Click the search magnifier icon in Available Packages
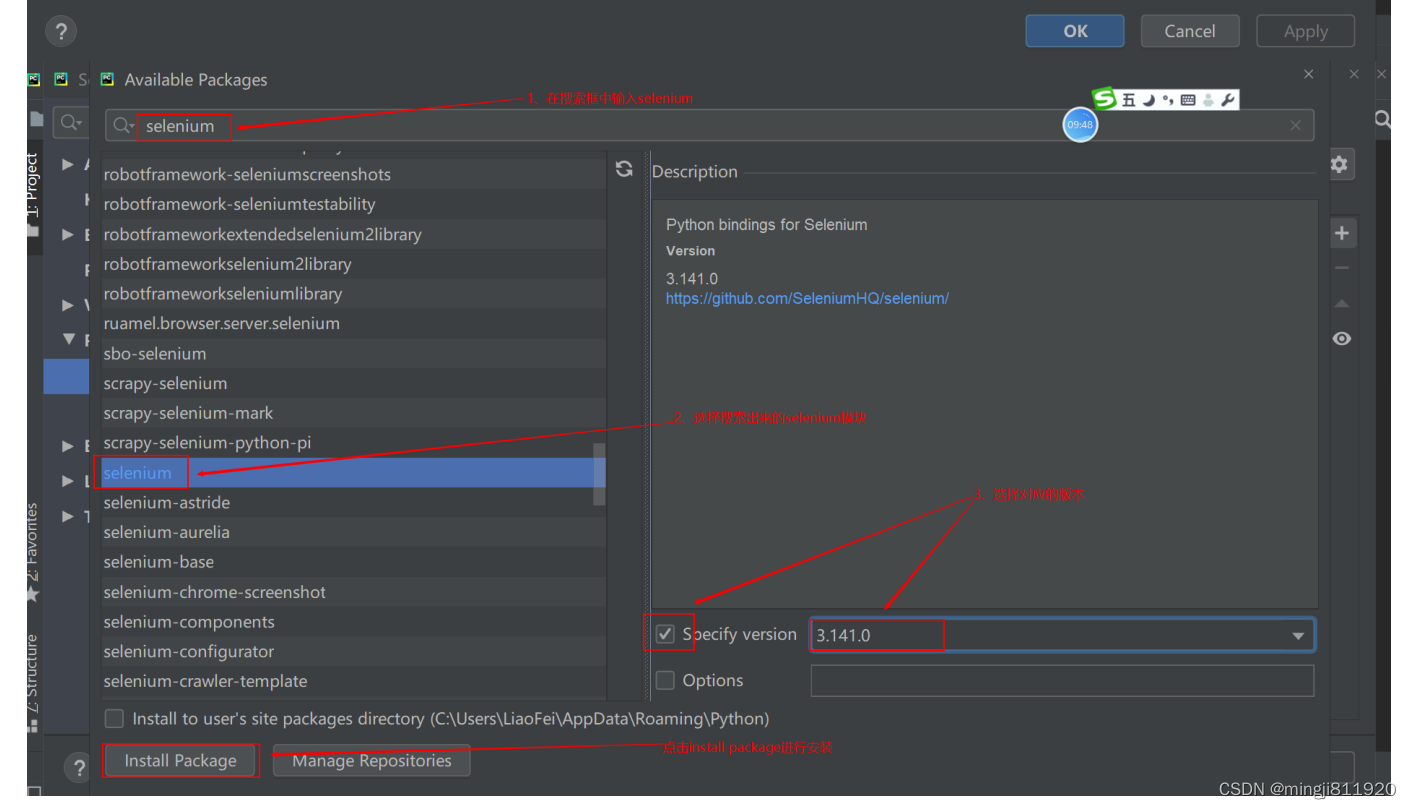1412x809 pixels. coord(122,125)
